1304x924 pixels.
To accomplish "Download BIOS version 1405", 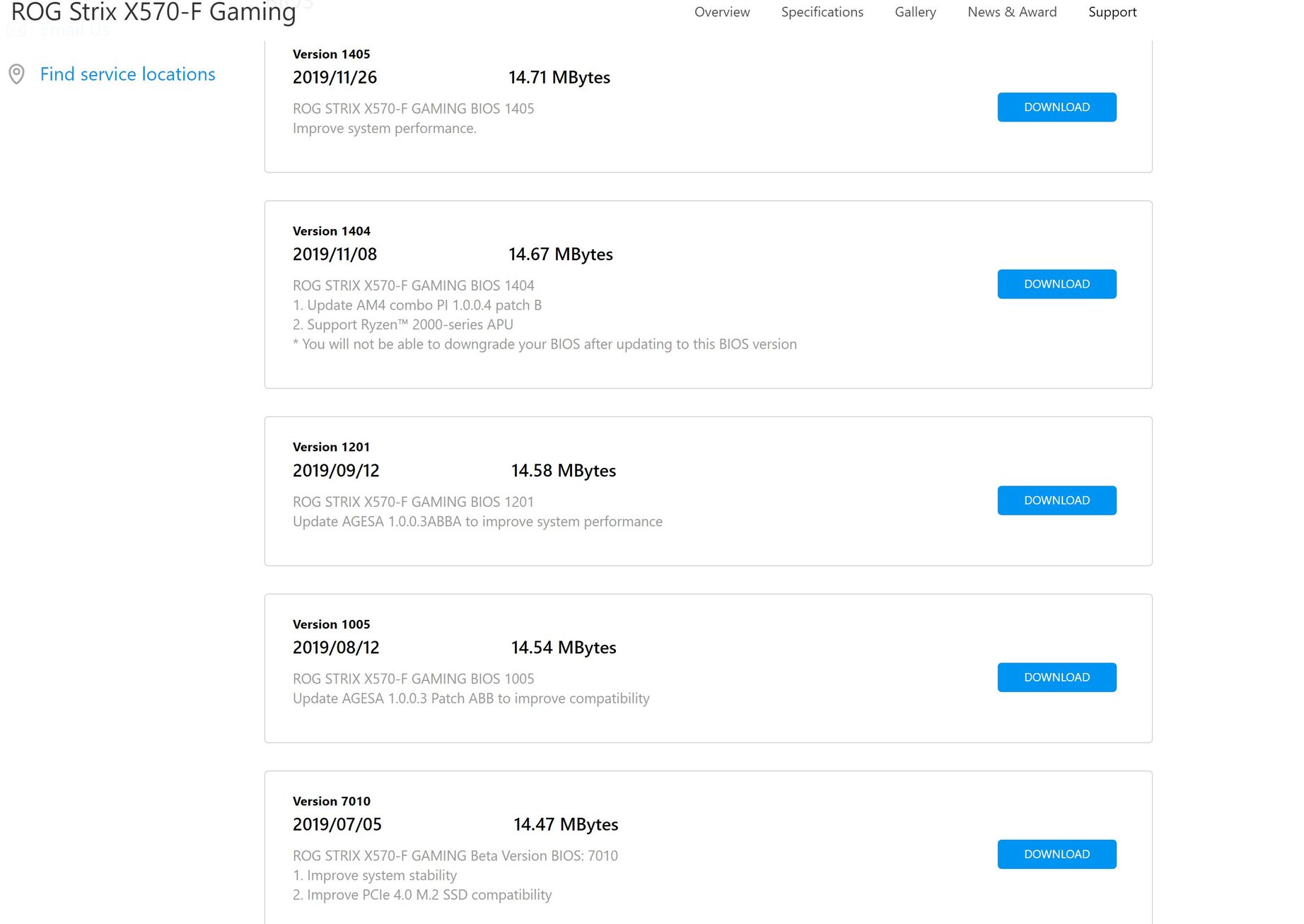I will pos(1056,107).
